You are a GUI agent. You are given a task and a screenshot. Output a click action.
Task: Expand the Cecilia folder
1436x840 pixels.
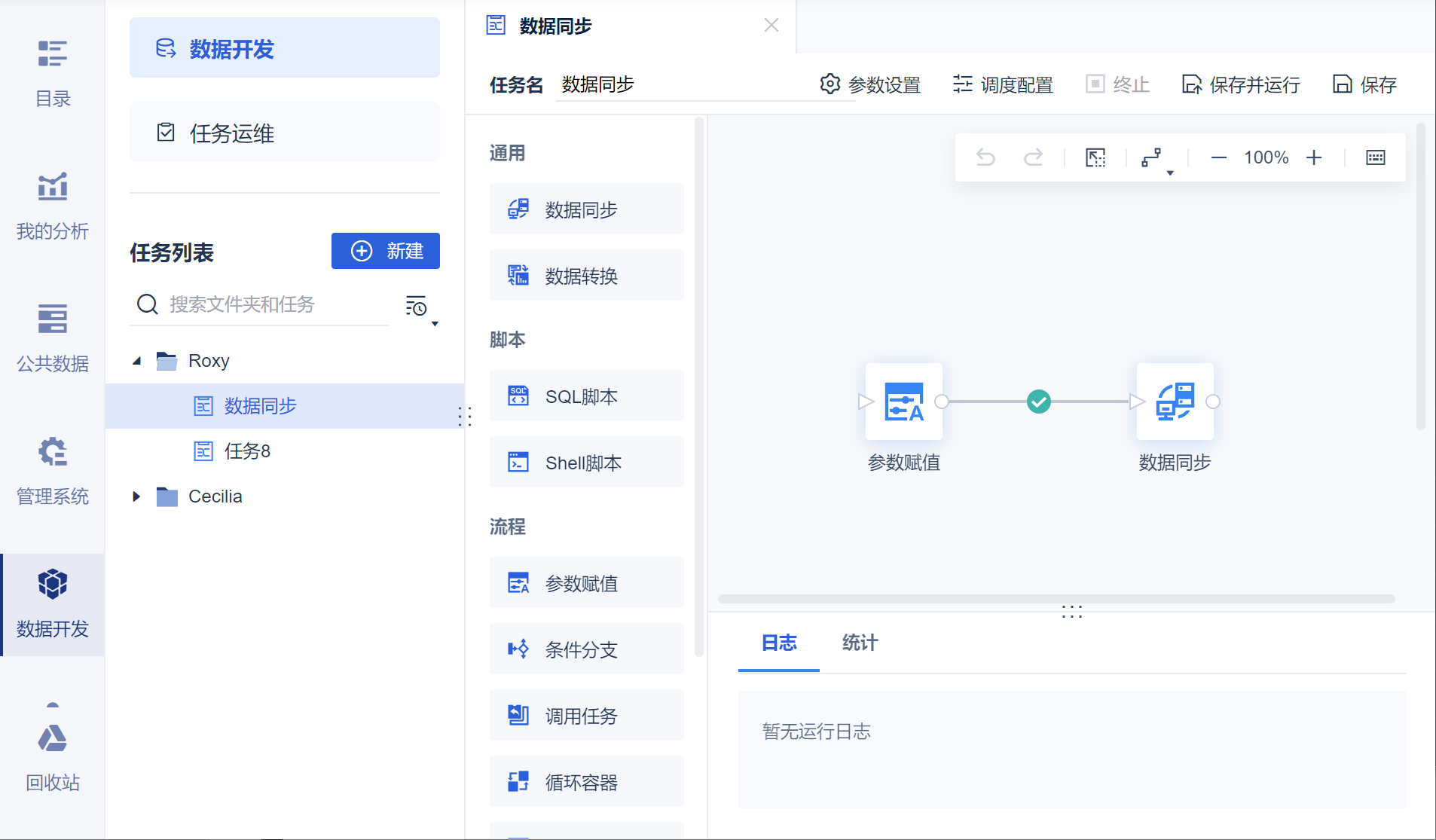[x=136, y=496]
